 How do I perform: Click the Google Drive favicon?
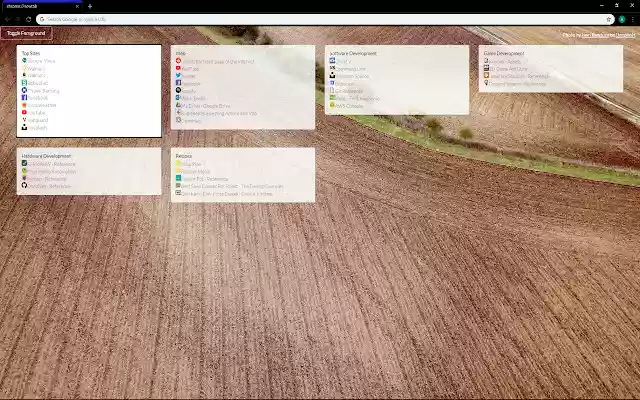coord(178,105)
